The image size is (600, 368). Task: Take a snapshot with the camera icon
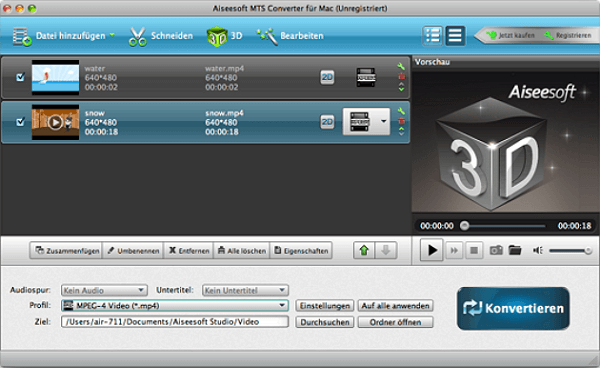point(496,251)
